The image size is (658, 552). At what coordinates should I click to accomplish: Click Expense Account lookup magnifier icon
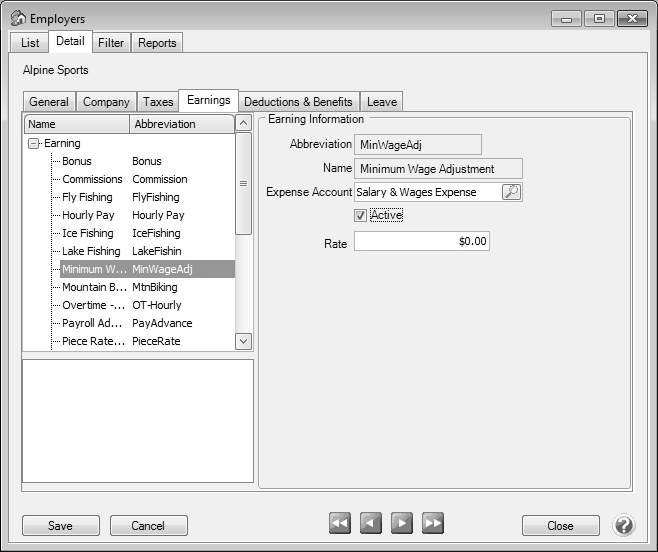point(511,192)
